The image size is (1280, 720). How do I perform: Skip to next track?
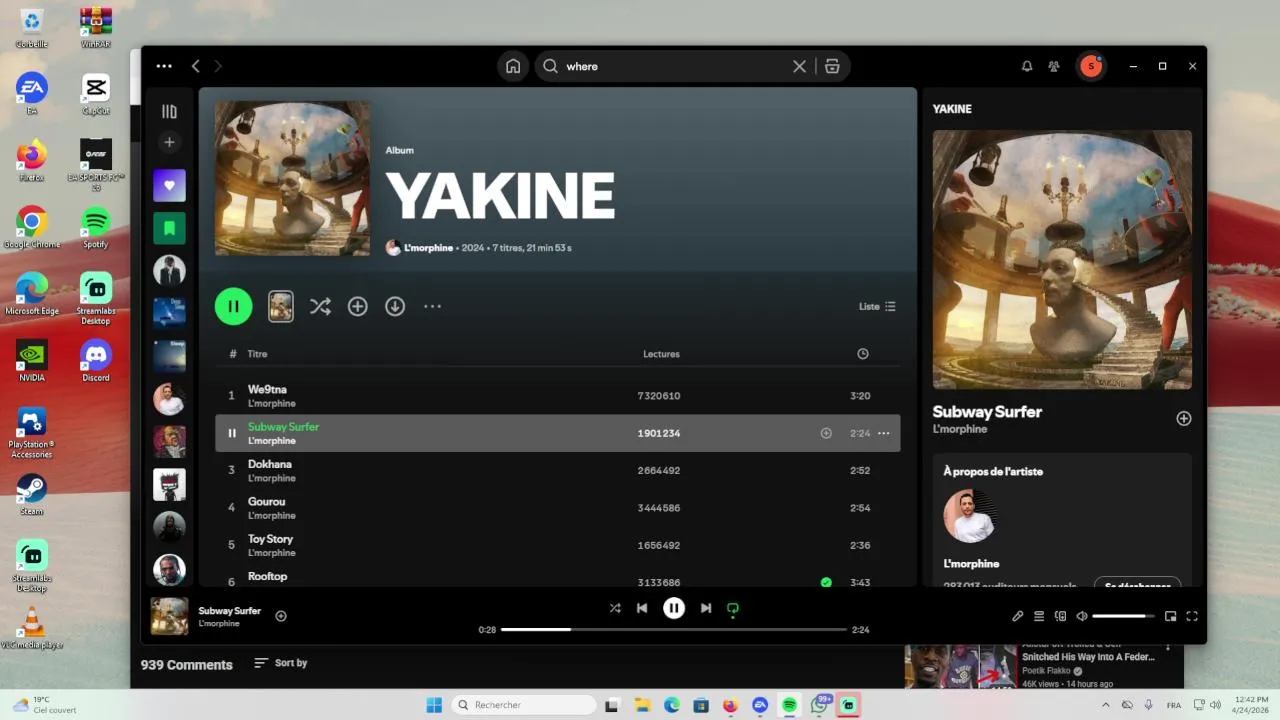(x=706, y=608)
